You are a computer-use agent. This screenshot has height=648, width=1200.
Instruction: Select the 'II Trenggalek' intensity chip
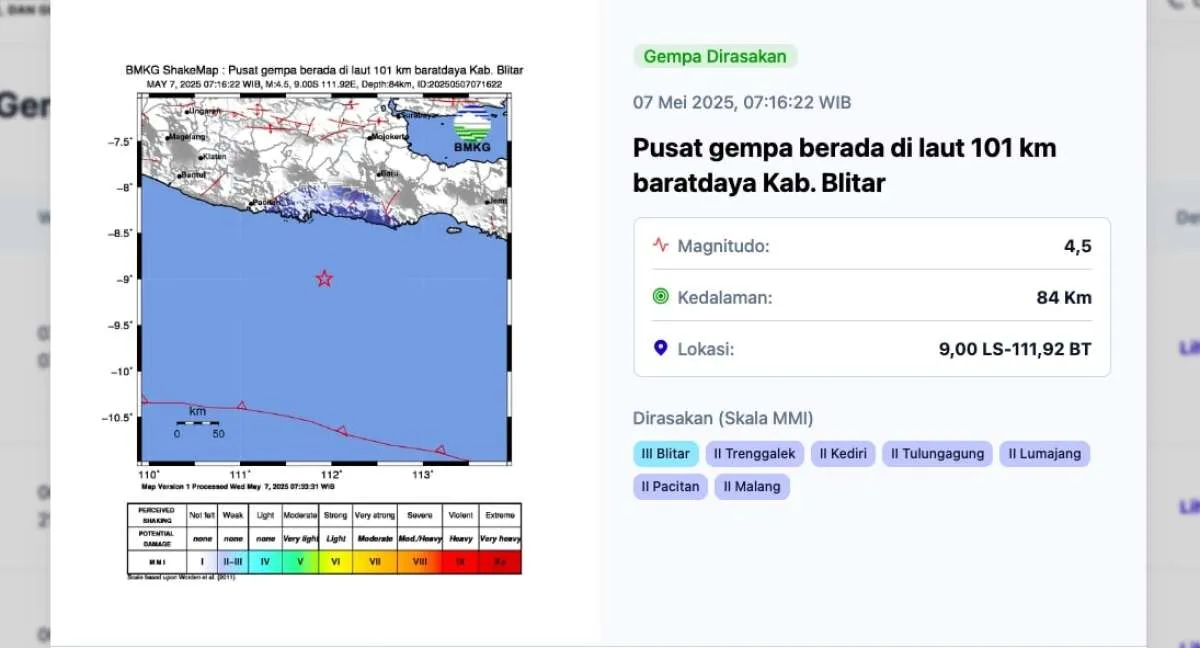click(754, 453)
